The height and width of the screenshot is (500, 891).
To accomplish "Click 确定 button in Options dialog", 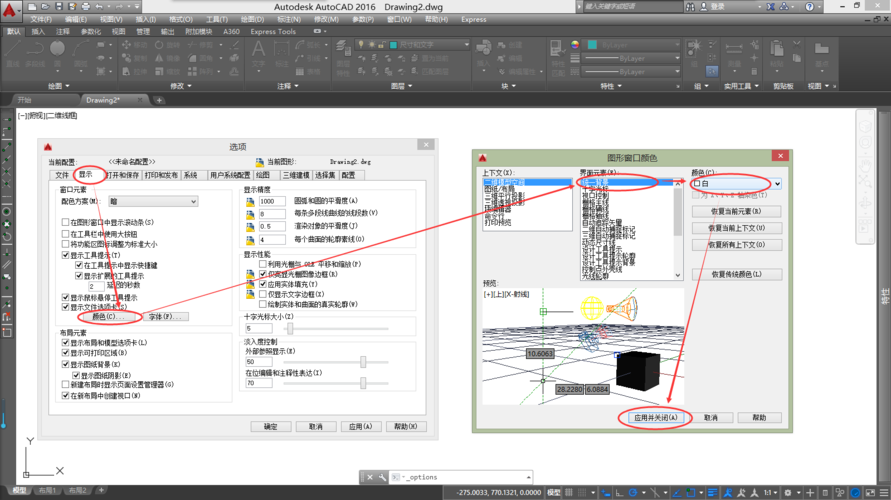I will [270, 426].
